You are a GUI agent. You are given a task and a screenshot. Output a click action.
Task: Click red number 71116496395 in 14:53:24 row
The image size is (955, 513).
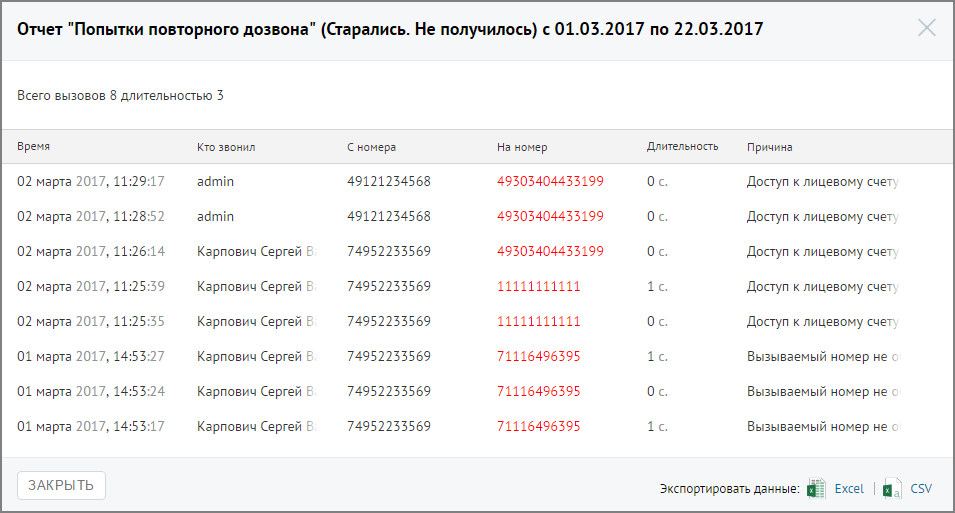click(538, 392)
